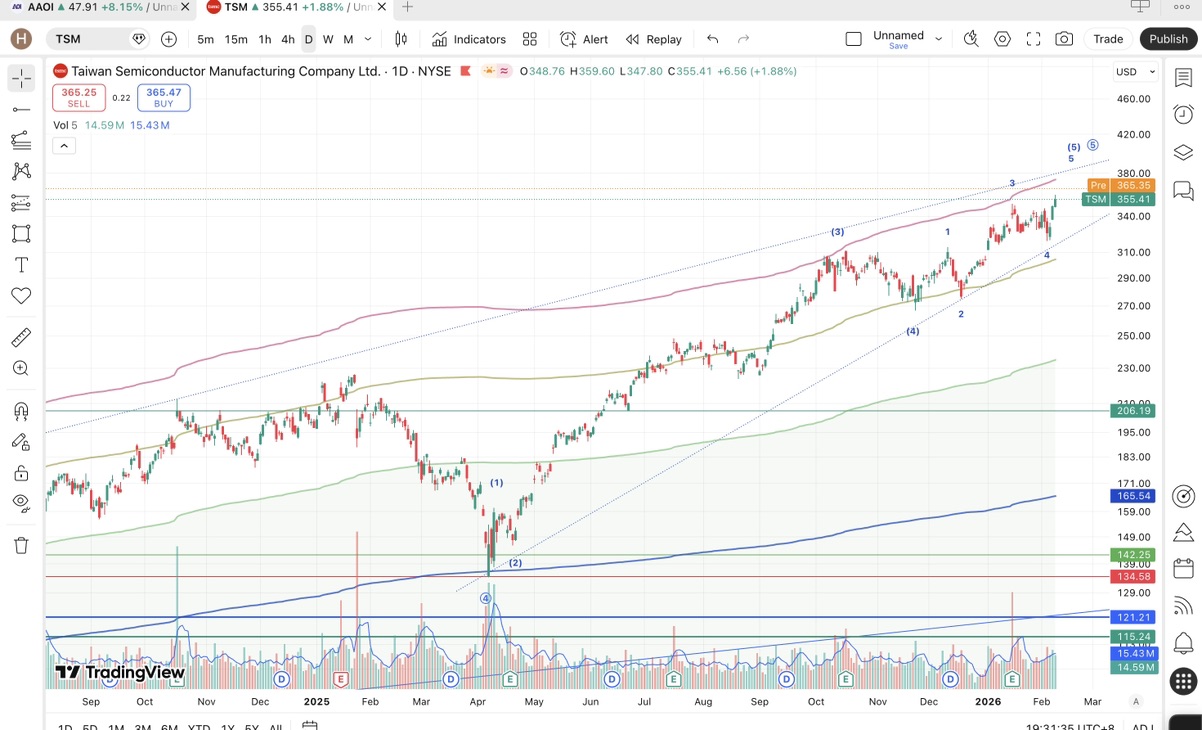Select the 4h timeframe
The height and width of the screenshot is (730, 1202).
click(287, 39)
